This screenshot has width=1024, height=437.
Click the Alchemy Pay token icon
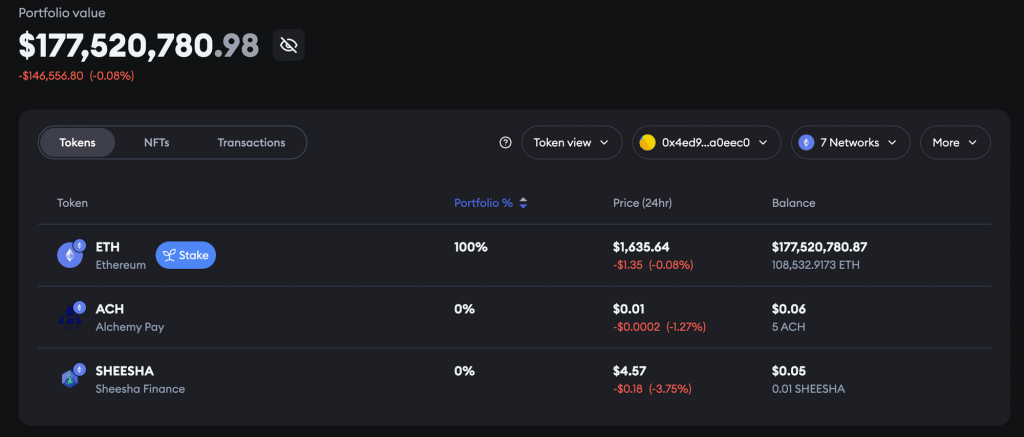point(70,316)
